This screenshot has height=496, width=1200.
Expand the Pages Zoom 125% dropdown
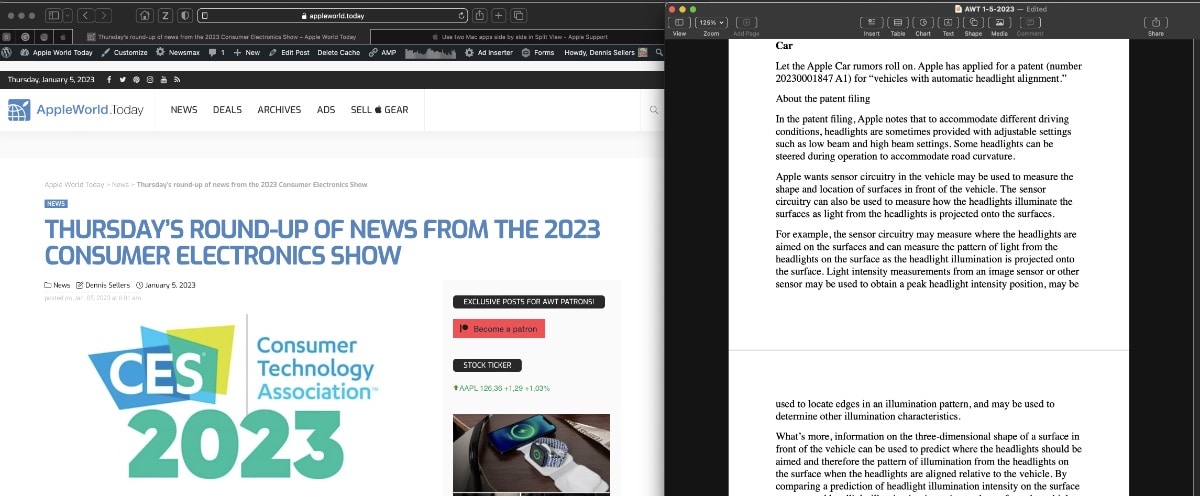pyautogui.click(x=712, y=22)
